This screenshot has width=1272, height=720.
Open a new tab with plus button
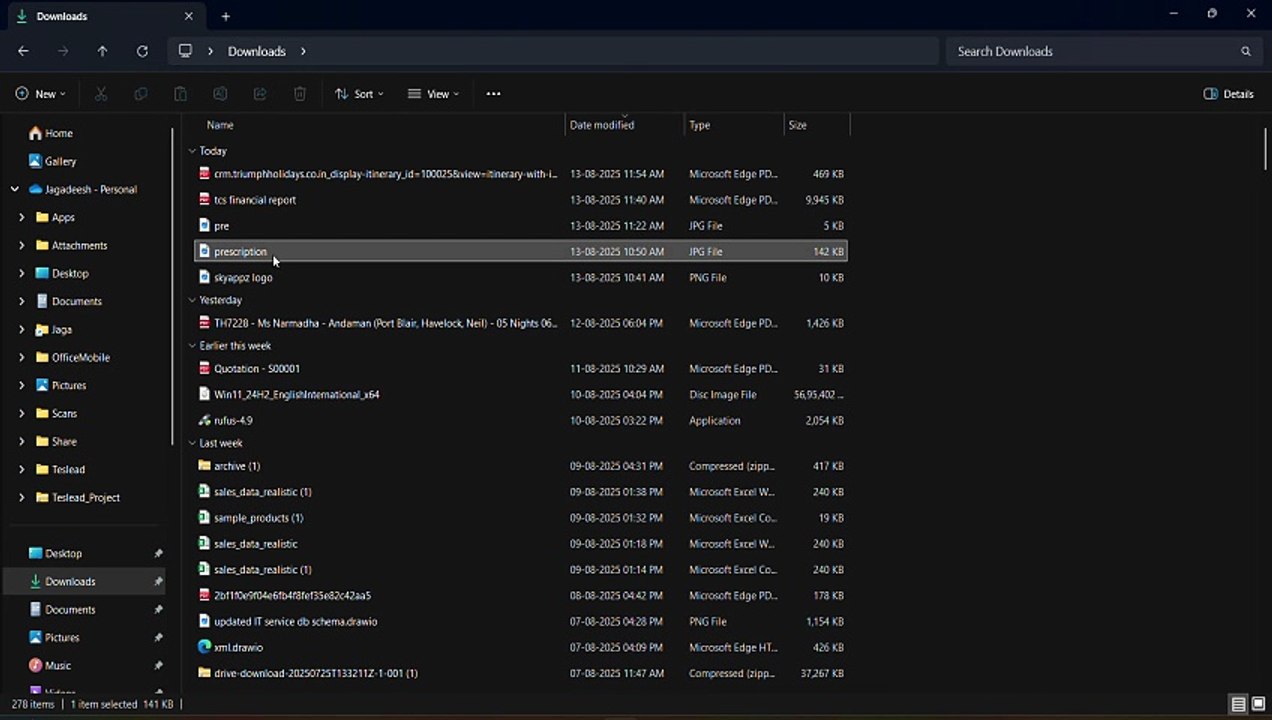coord(226,16)
